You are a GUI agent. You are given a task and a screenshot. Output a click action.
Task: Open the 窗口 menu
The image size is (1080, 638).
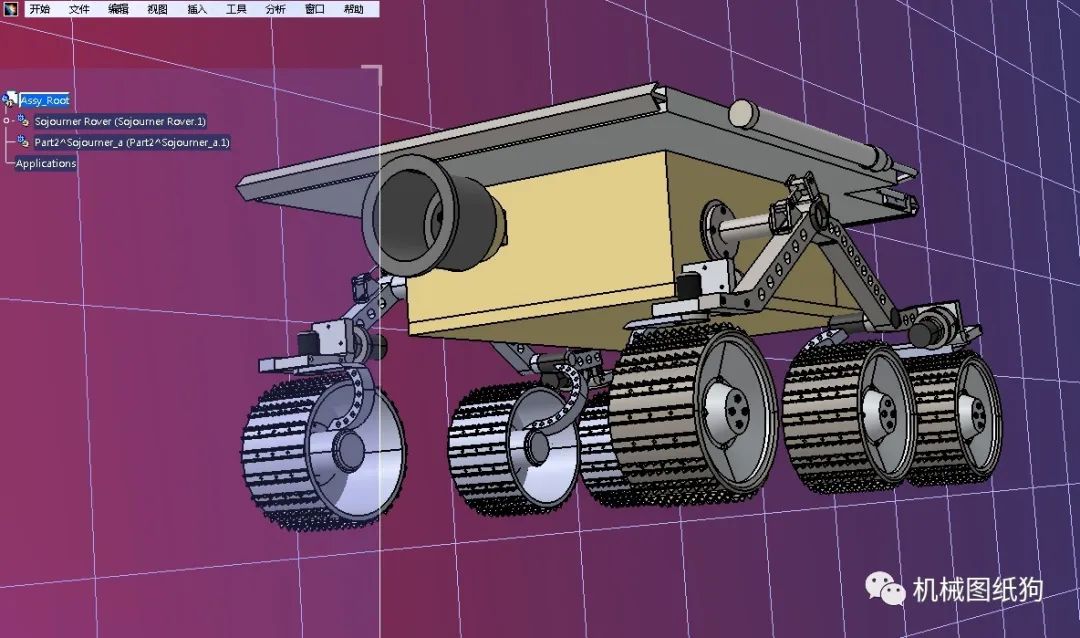click(315, 9)
